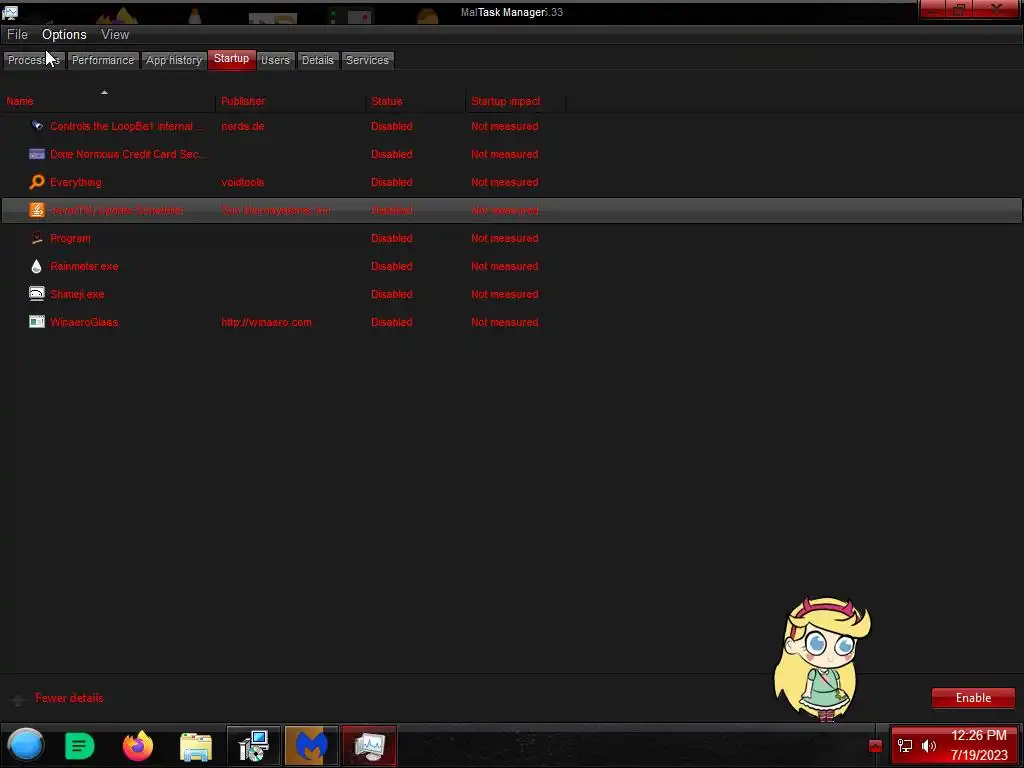Click the Fewer details link
The height and width of the screenshot is (768, 1024).
pos(69,698)
